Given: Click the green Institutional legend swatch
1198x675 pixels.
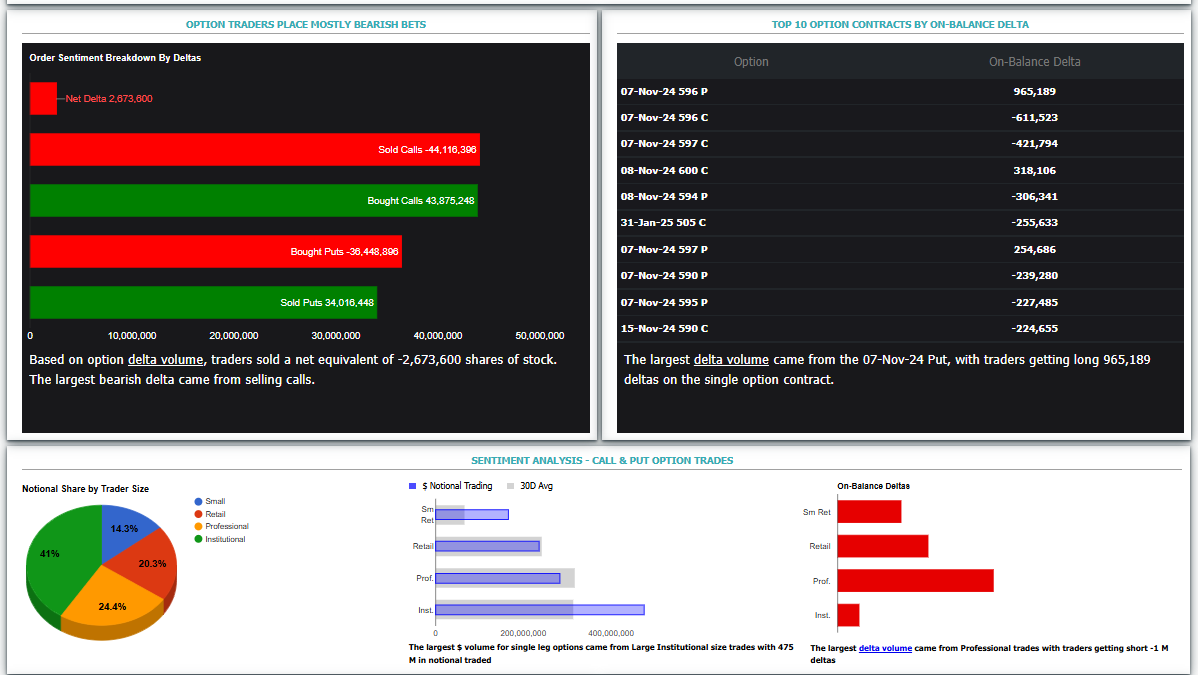Looking at the screenshot, I should (199, 539).
